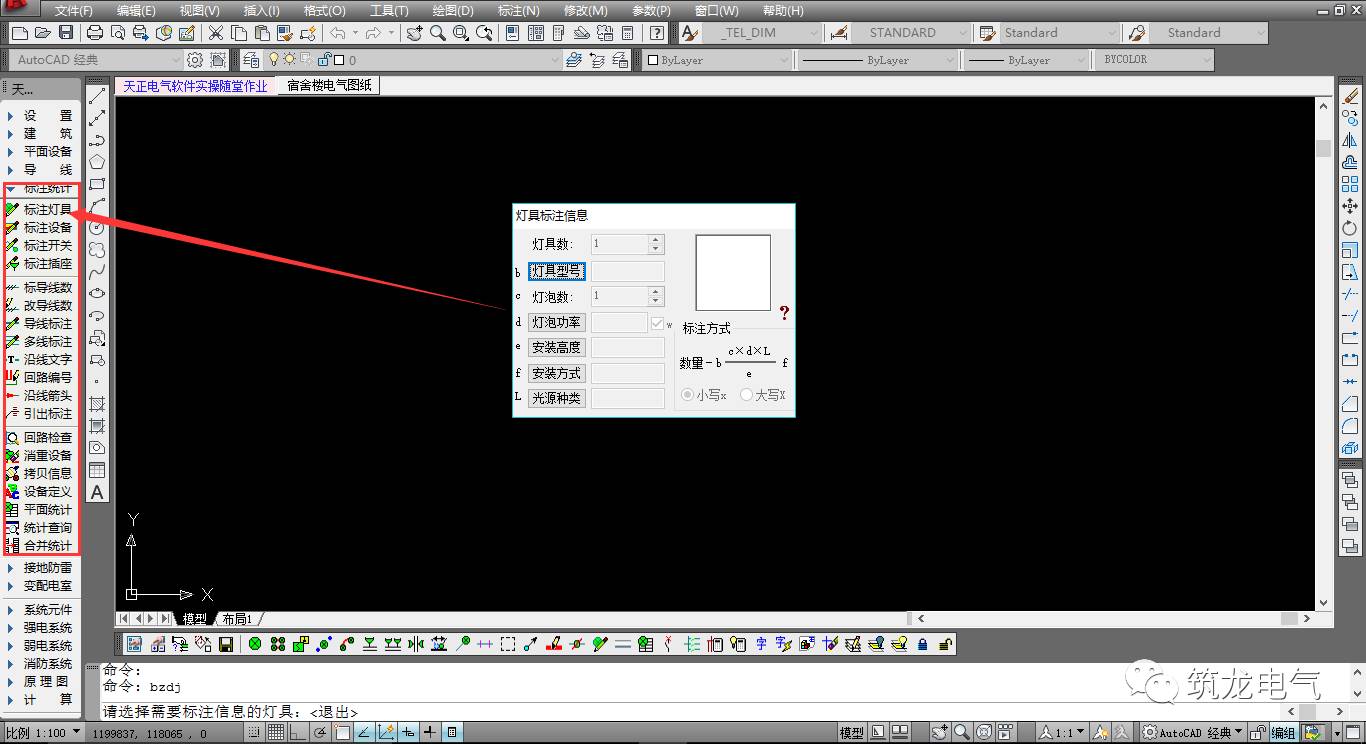
Task: Expand the 设置 menu group
Action: pos(40,116)
